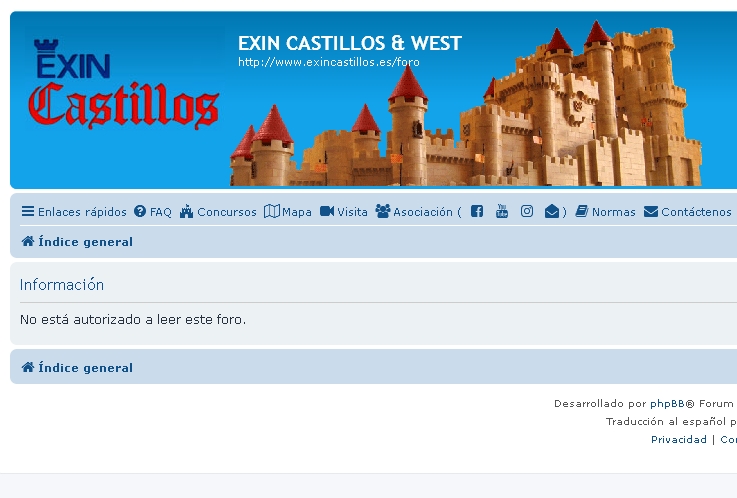This screenshot has width=737, height=498.
Task: Click the Facebook icon
Action: (x=477, y=211)
